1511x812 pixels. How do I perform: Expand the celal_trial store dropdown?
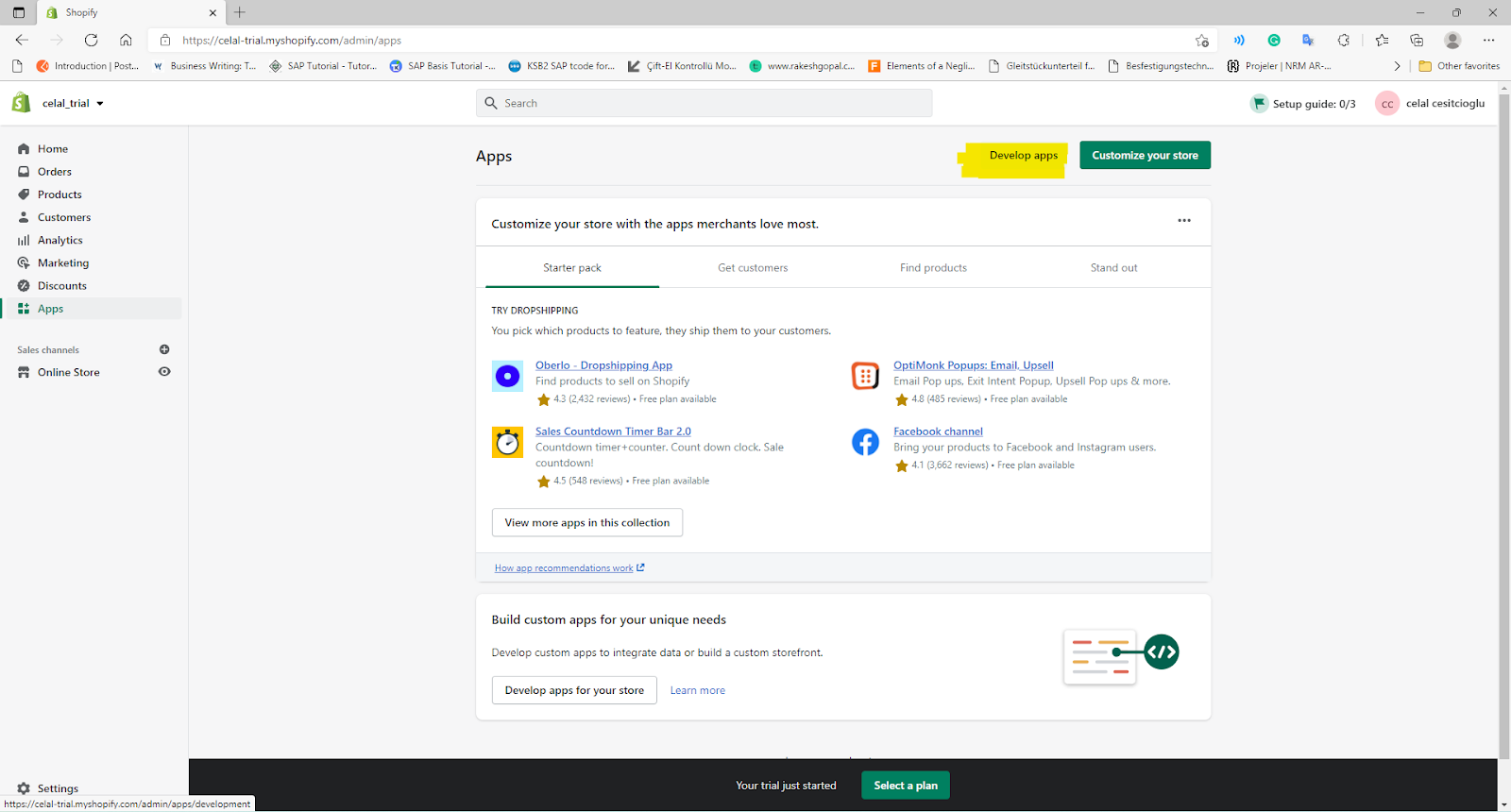pos(73,104)
